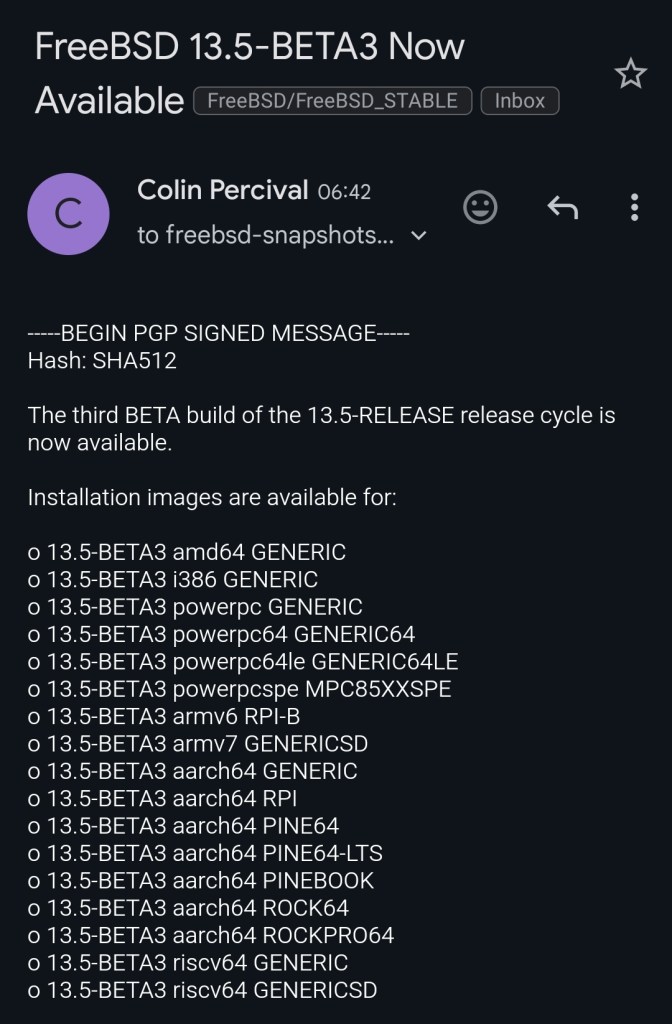672x1024 pixels.
Task: Star this FreeBSD 13.5-BETA3 email
Action: click(630, 74)
